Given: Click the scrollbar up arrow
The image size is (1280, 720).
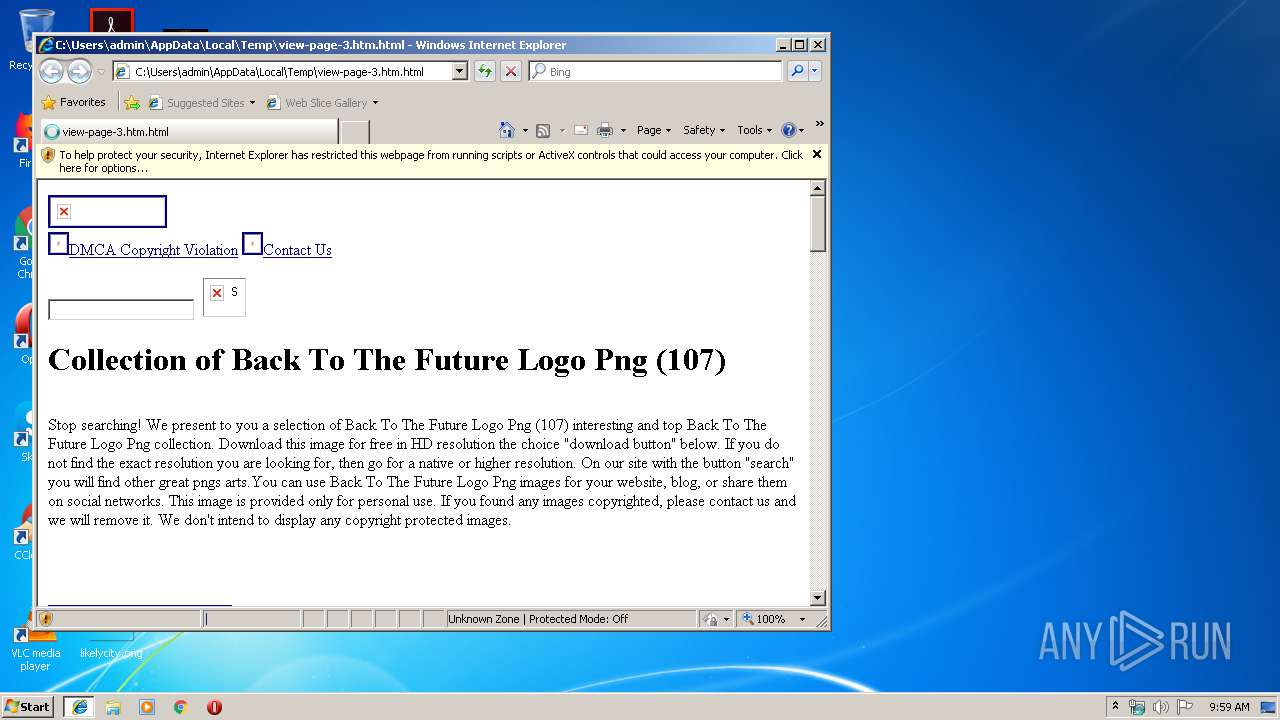Looking at the screenshot, I should click(x=817, y=188).
